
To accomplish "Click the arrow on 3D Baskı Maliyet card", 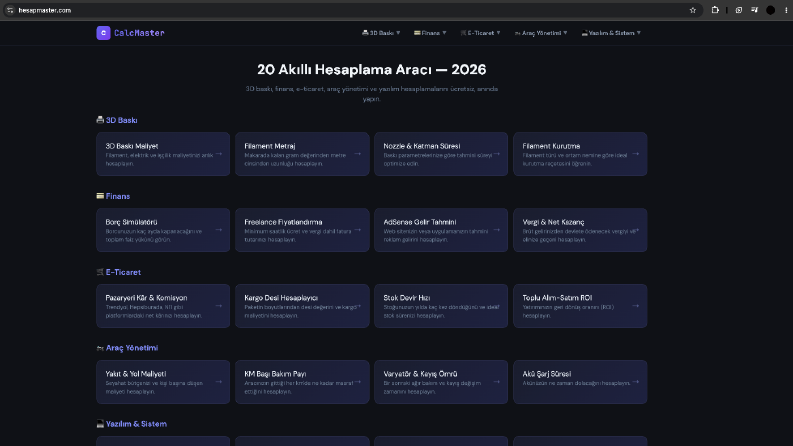I will [218, 154].
